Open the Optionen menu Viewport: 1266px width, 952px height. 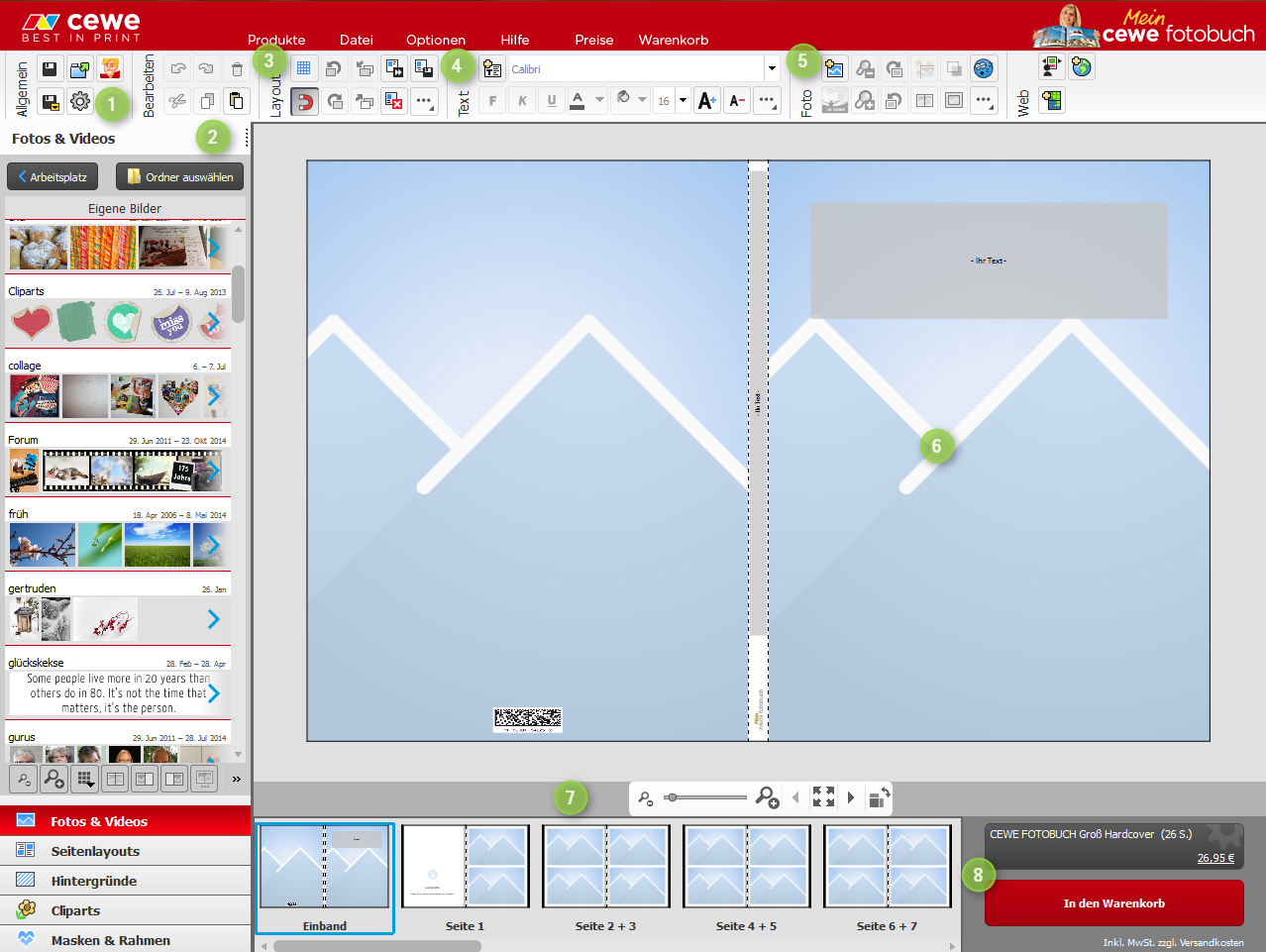coord(436,40)
